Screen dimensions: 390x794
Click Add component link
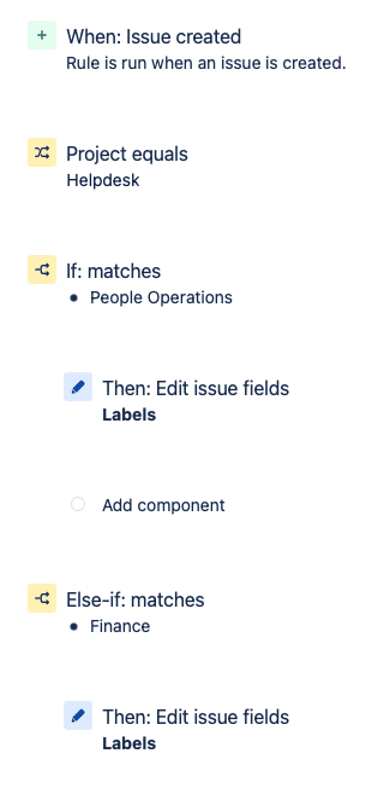[163, 505]
